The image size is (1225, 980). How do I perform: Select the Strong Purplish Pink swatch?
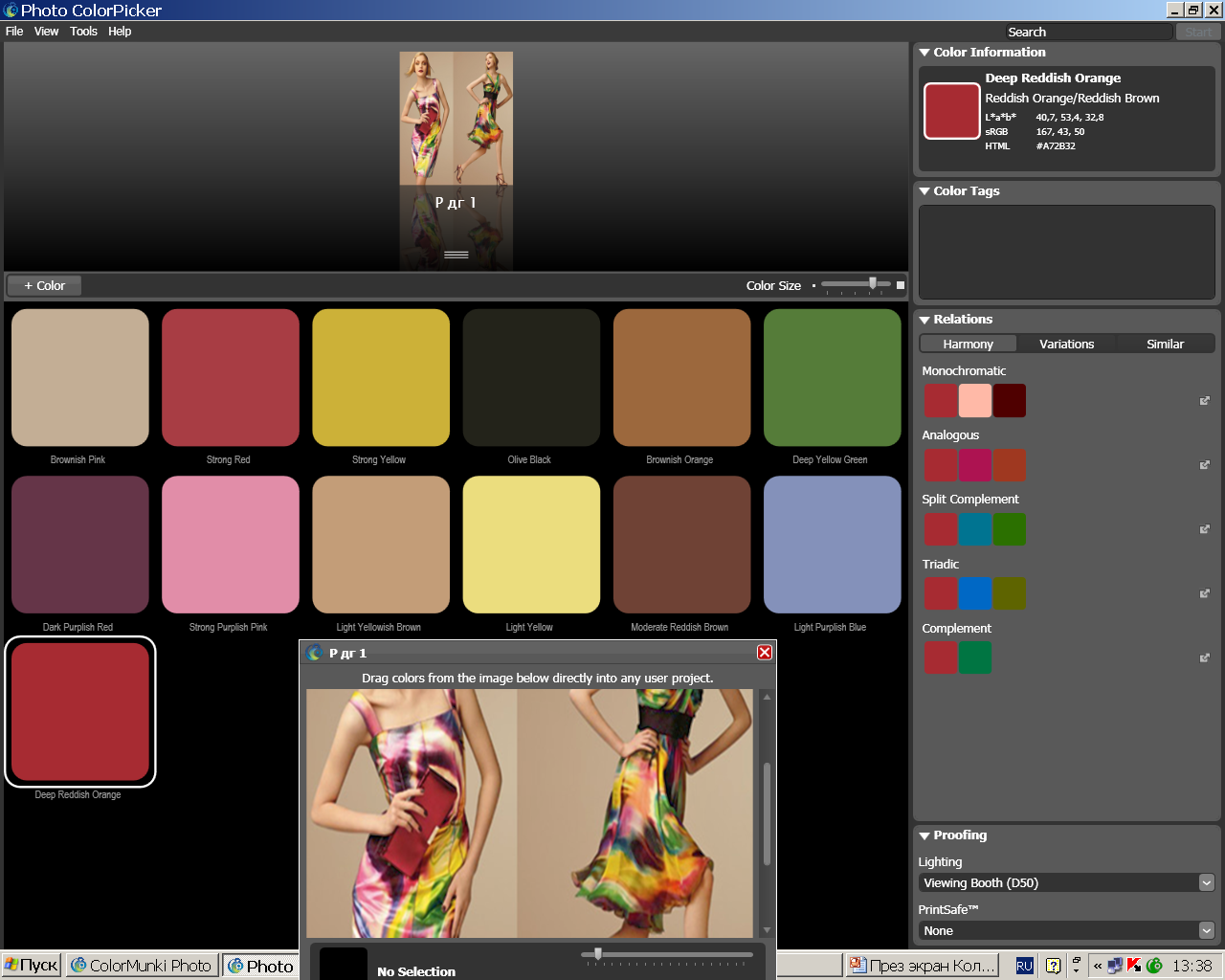(231, 545)
